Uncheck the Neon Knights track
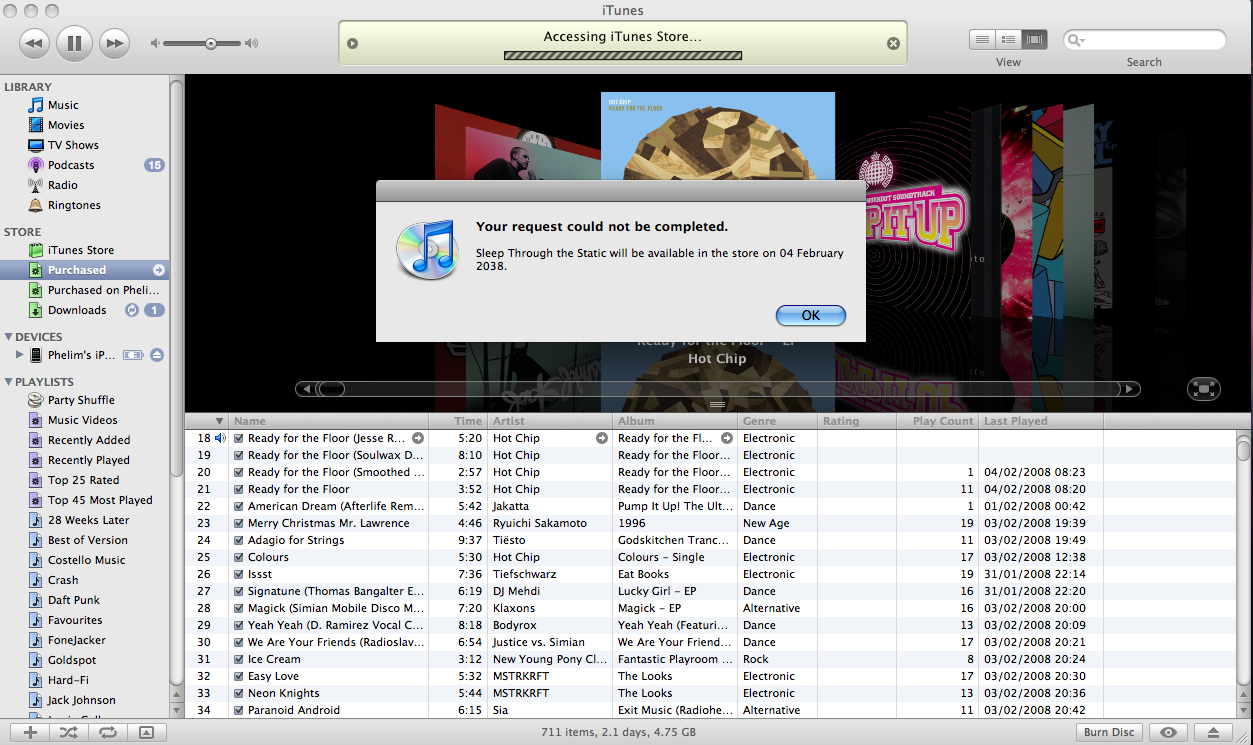The image size is (1253, 745). [238, 693]
